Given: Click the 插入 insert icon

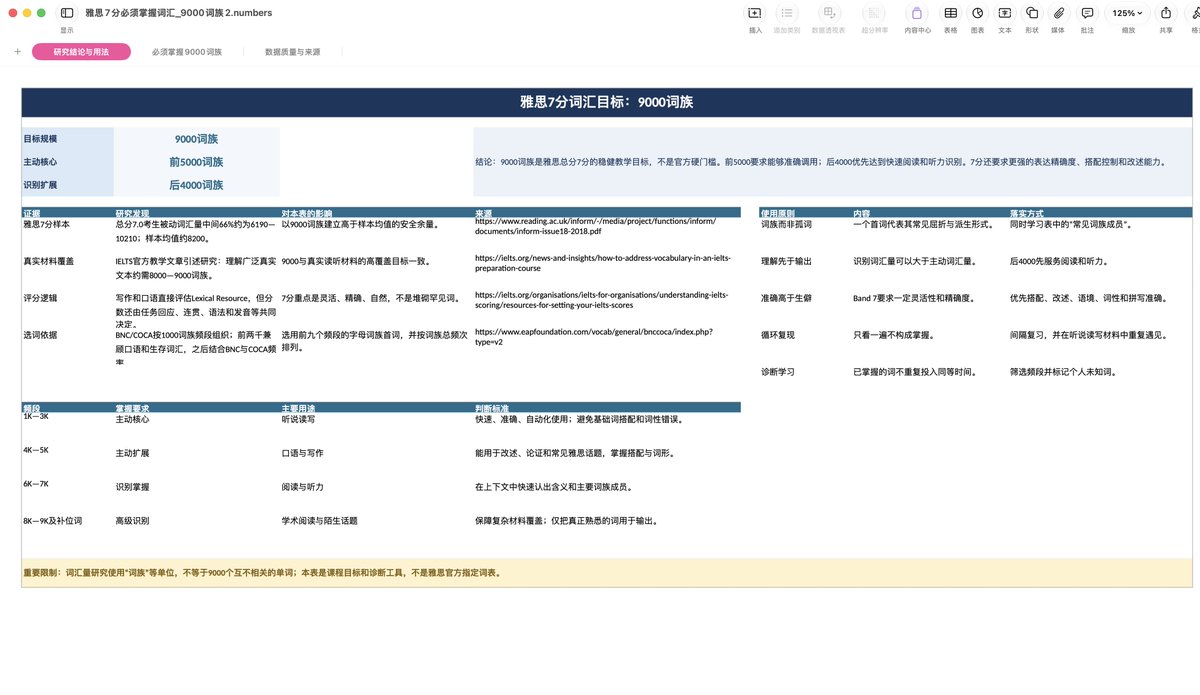Looking at the screenshot, I should tap(755, 13).
